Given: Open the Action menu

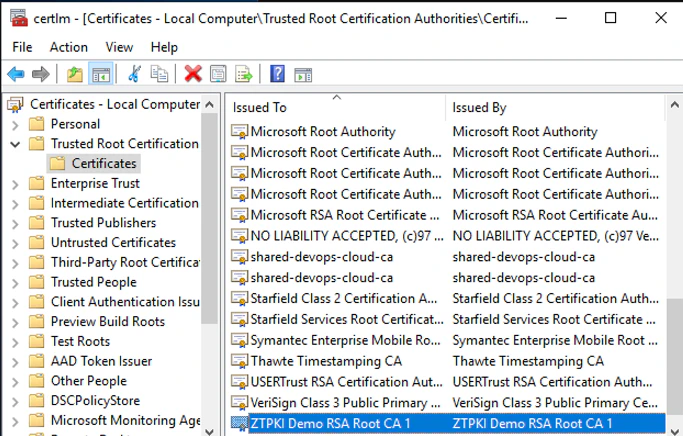Looking at the screenshot, I should click(x=68, y=47).
